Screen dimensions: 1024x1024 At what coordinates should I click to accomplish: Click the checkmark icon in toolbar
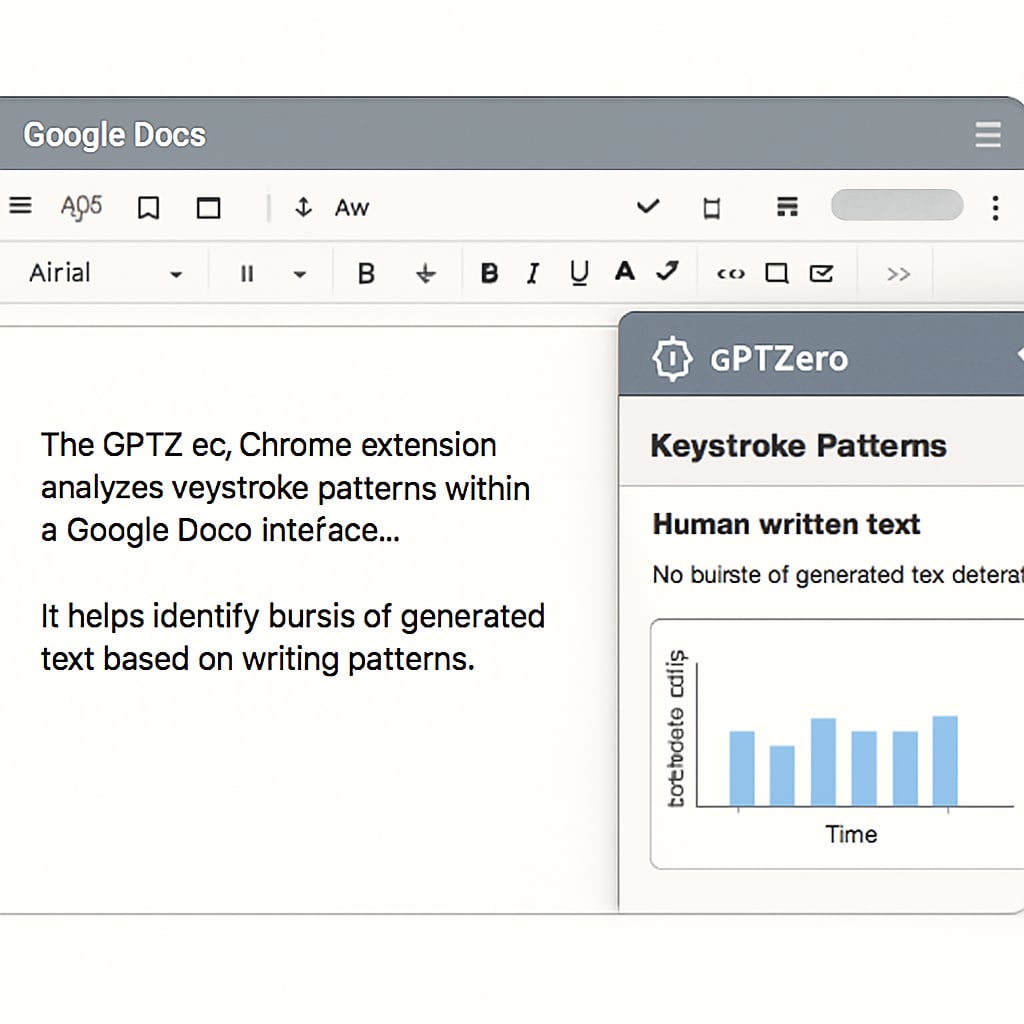coord(648,207)
